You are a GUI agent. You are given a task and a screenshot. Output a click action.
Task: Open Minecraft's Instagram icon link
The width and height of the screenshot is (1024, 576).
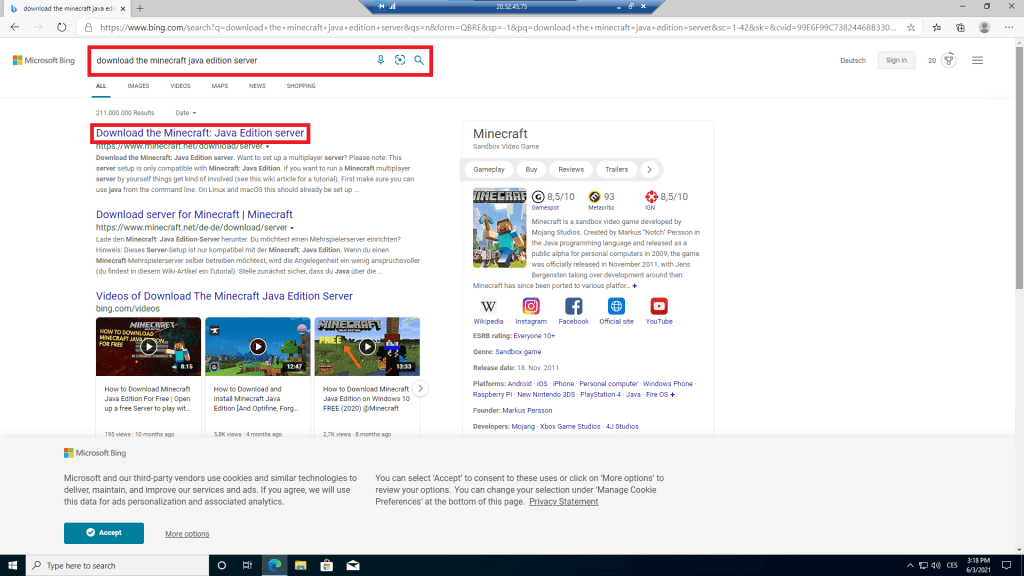pyautogui.click(x=531, y=307)
